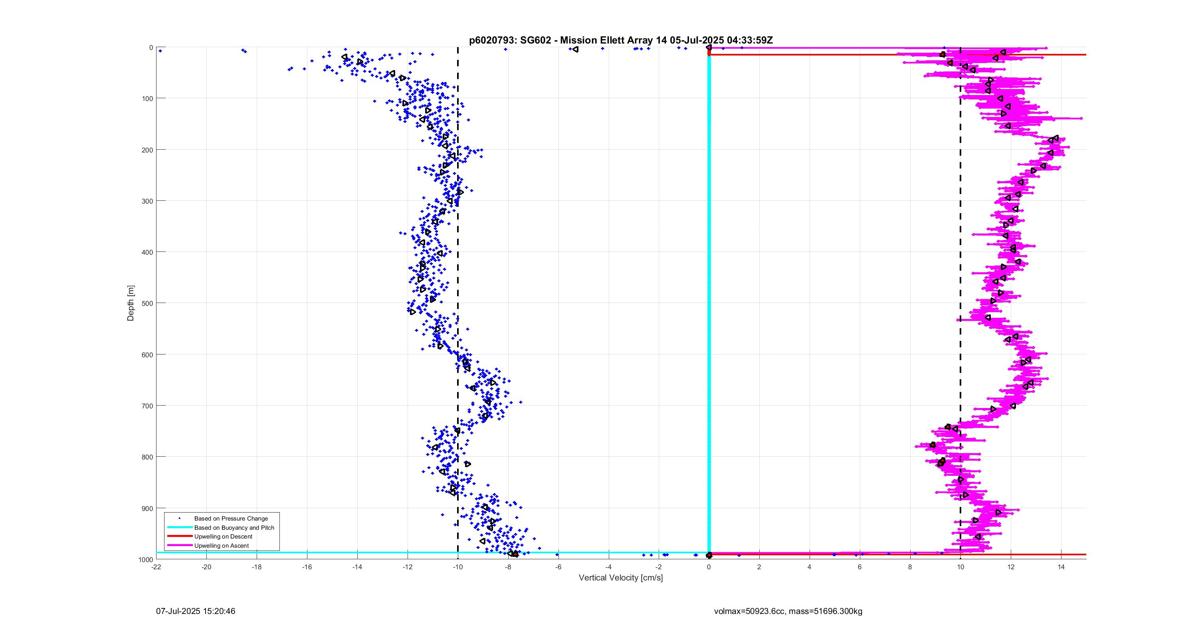Click the timestamp '07-Jul-2025 15:20:46'
The height and width of the screenshot is (628, 1200).
[196, 610]
